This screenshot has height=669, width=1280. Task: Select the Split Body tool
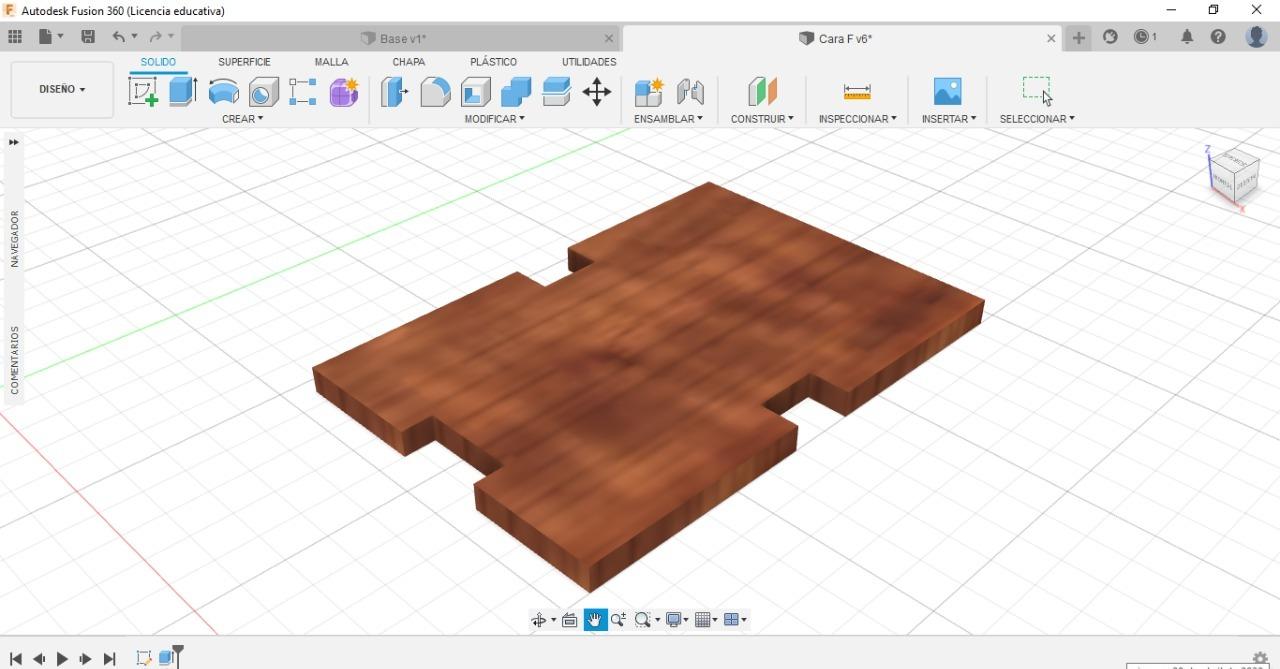tap(556, 92)
